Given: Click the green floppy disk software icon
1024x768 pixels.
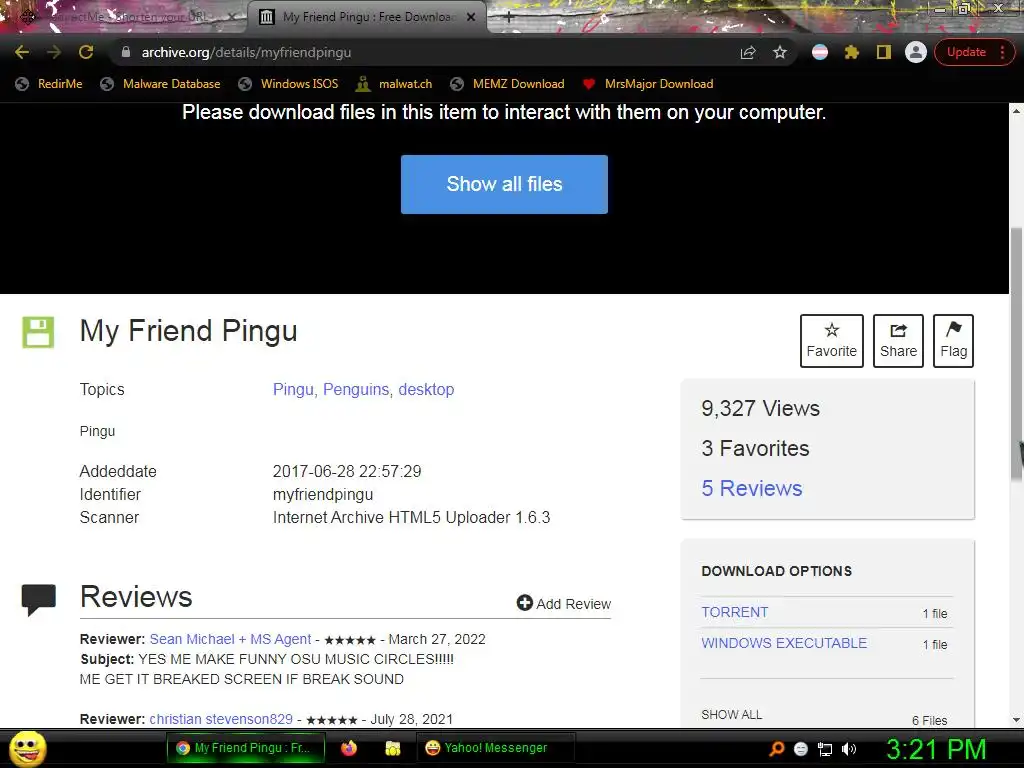Looking at the screenshot, I should tap(38, 332).
